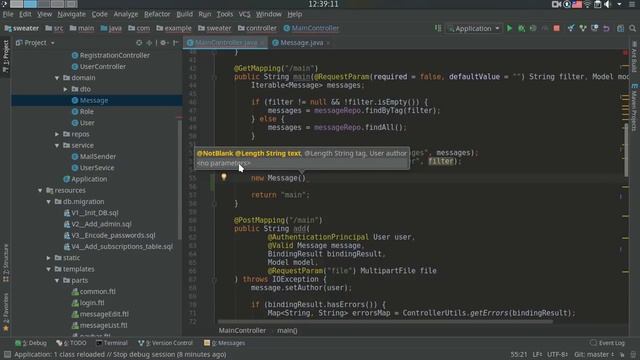Click the Build project icon left of Application
Image resolution: width=640 pixels, height=360 pixels.
pos(438,28)
